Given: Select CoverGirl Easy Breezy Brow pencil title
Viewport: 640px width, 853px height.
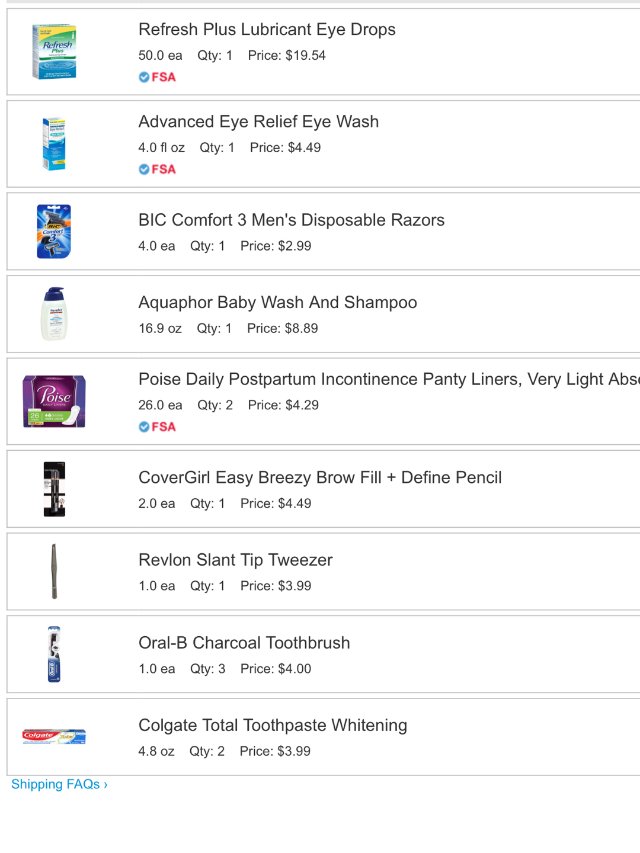Looking at the screenshot, I should click(320, 477).
